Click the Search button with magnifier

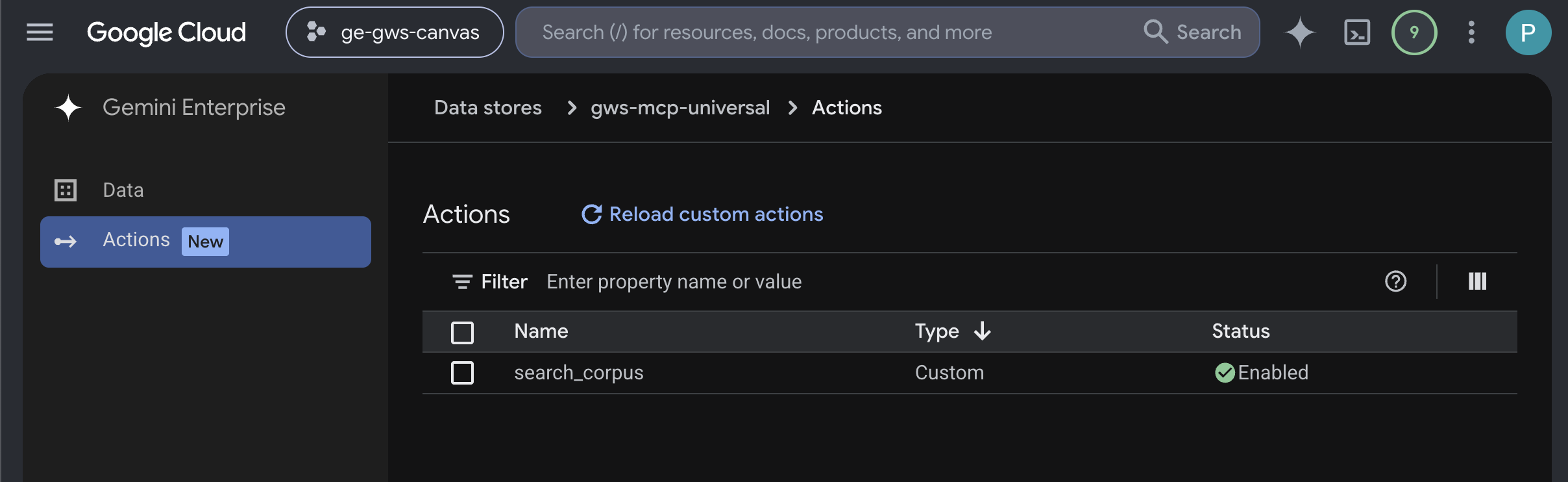click(1193, 32)
